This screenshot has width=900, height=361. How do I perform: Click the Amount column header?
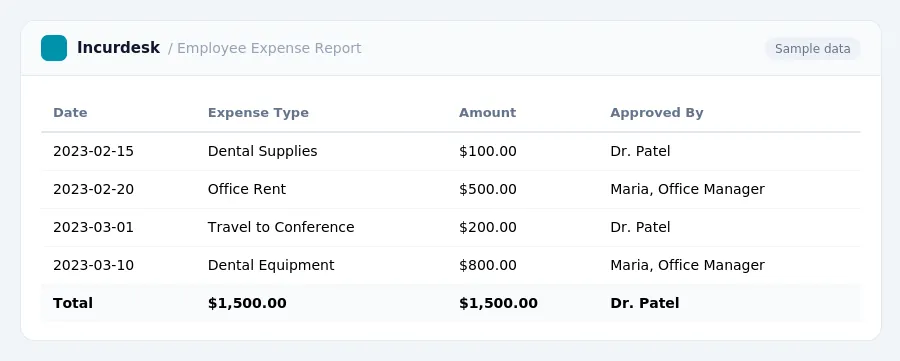coord(487,112)
